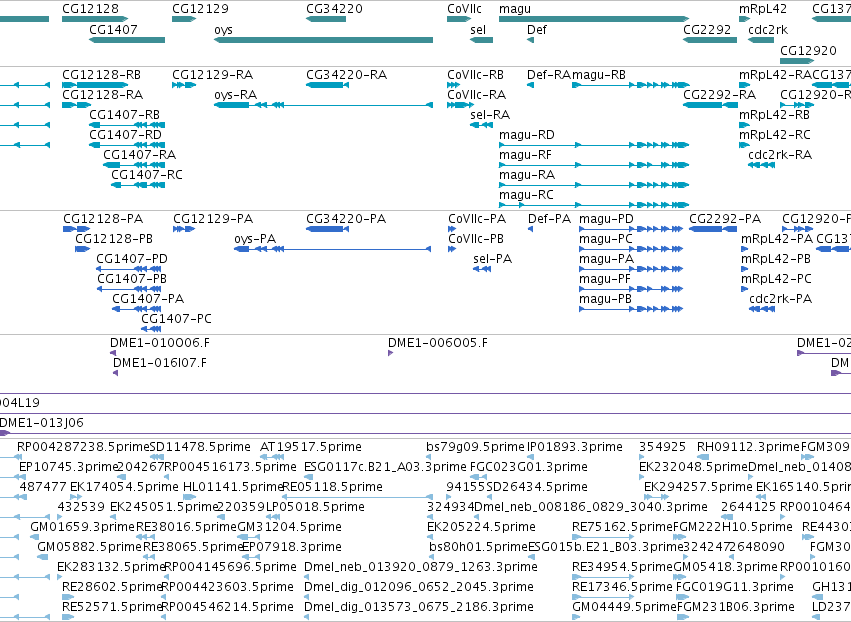The width and height of the screenshot is (851, 622).
Task: Select EST bs79g09.5prime
Action: click(475, 447)
